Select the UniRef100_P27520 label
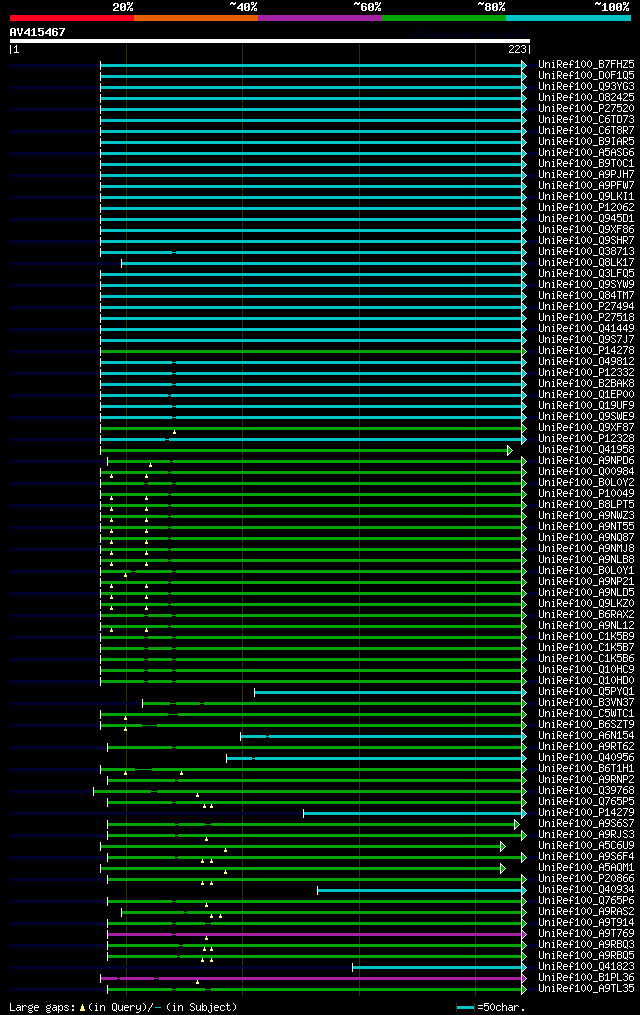The width and height of the screenshot is (640, 1015). (586, 109)
